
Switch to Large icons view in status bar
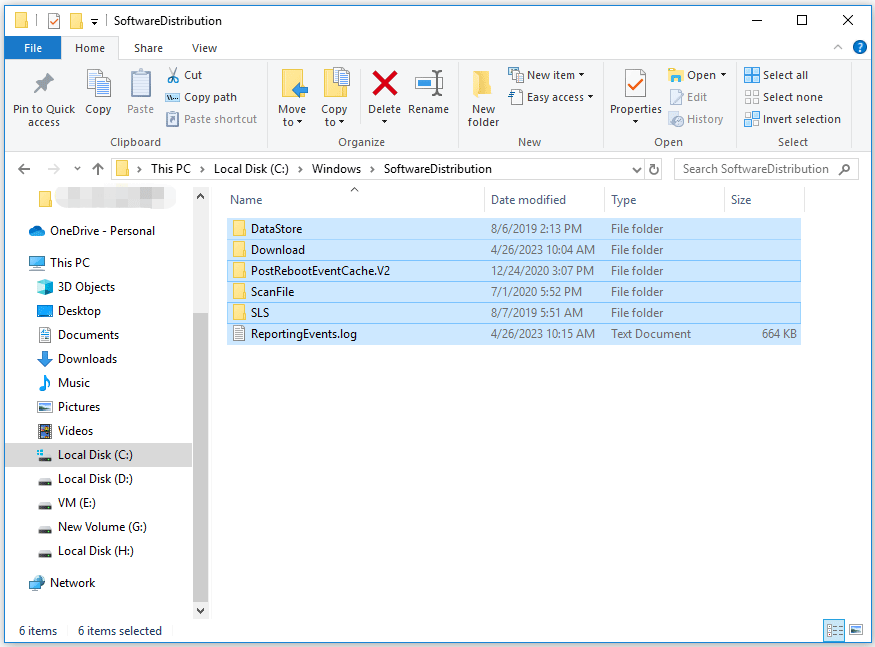pos(856,630)
